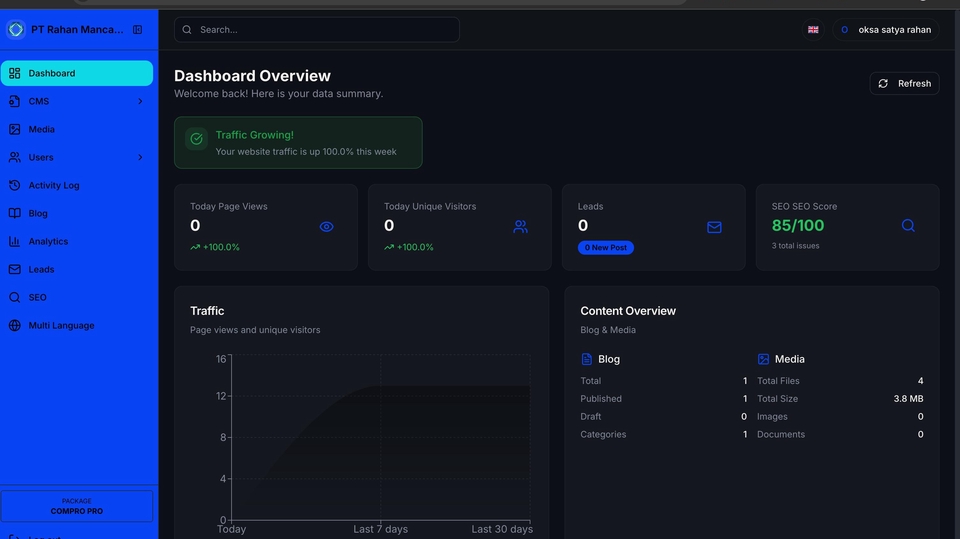Image resolution: width=960 pixels, height=539 pixels.
Task: Click the Page views and unique visitors subtitle
Action: tap(255, 330)
